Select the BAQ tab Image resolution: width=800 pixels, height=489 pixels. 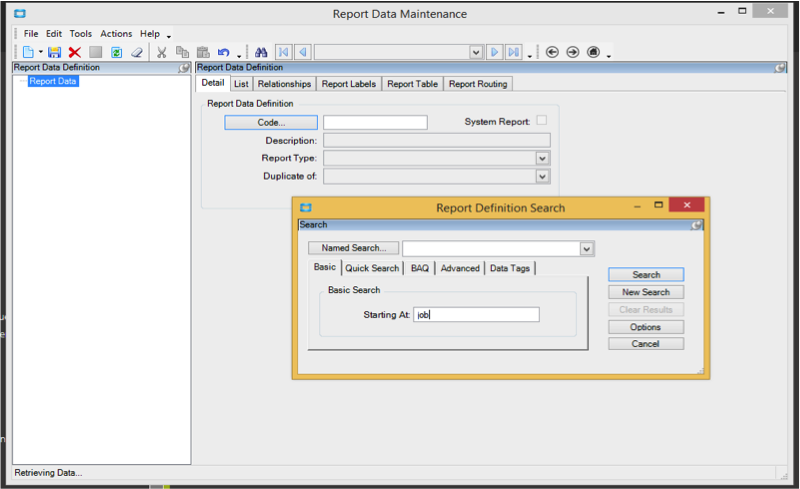(419, 268)
